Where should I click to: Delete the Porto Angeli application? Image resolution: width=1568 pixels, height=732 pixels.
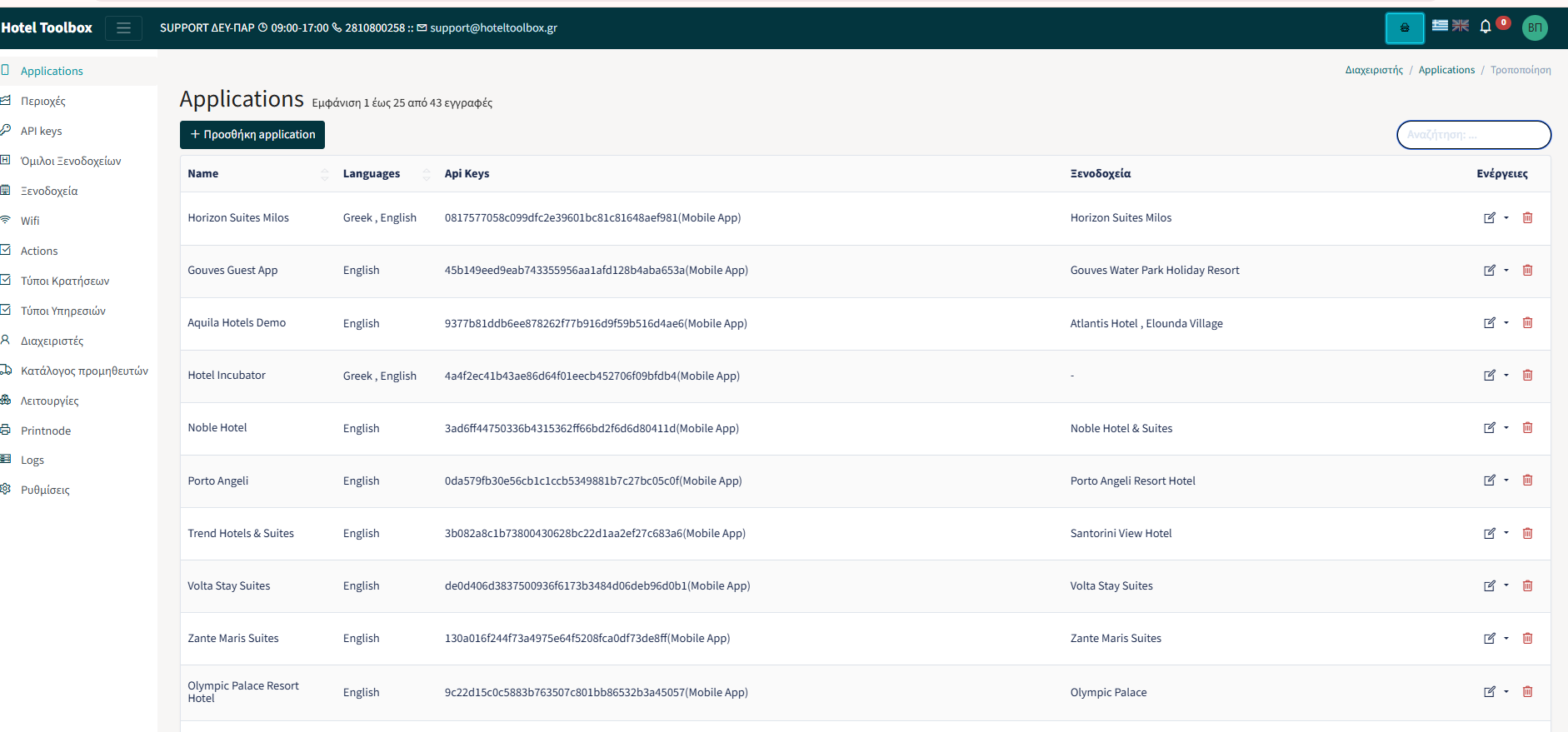pyautogui.click(x=1527, y=480)
